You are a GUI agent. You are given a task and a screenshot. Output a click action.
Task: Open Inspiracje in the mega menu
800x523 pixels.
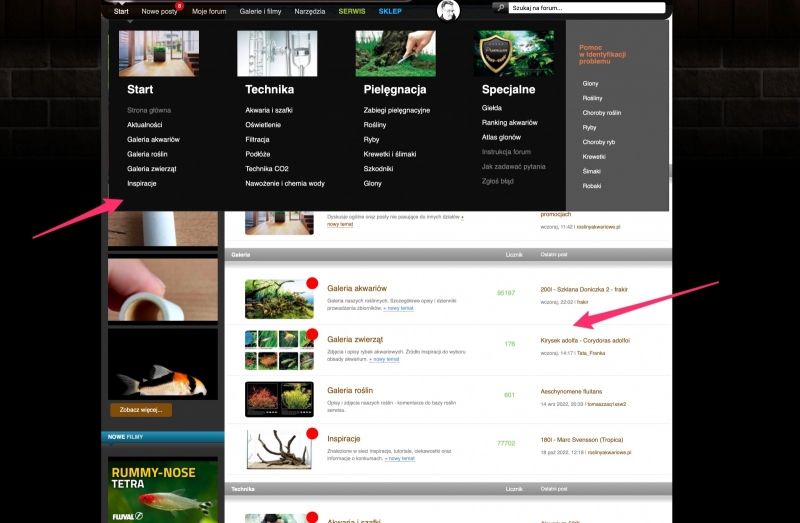click(x=141, y=184)
